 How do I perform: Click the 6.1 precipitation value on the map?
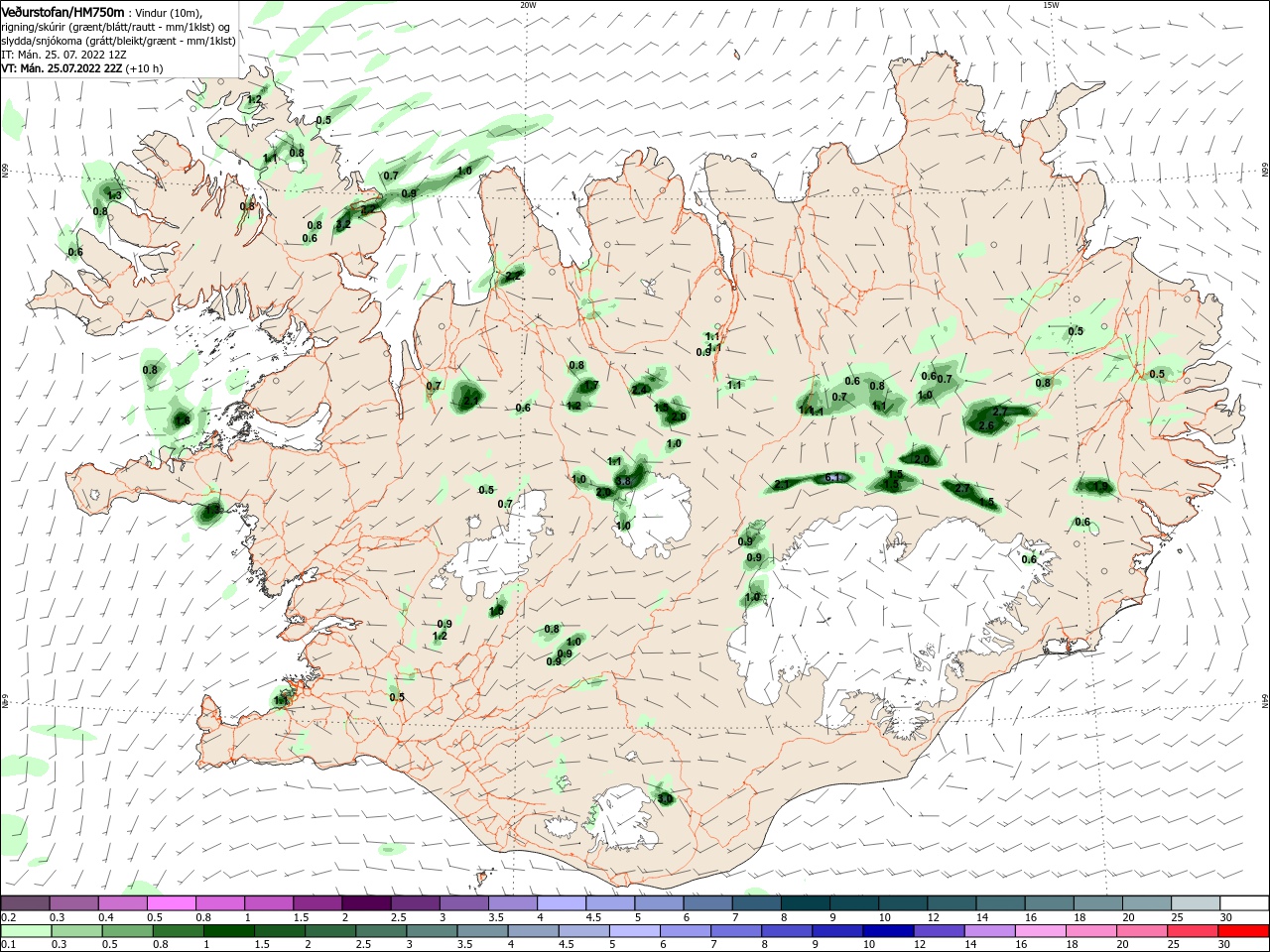coord(834,478)
